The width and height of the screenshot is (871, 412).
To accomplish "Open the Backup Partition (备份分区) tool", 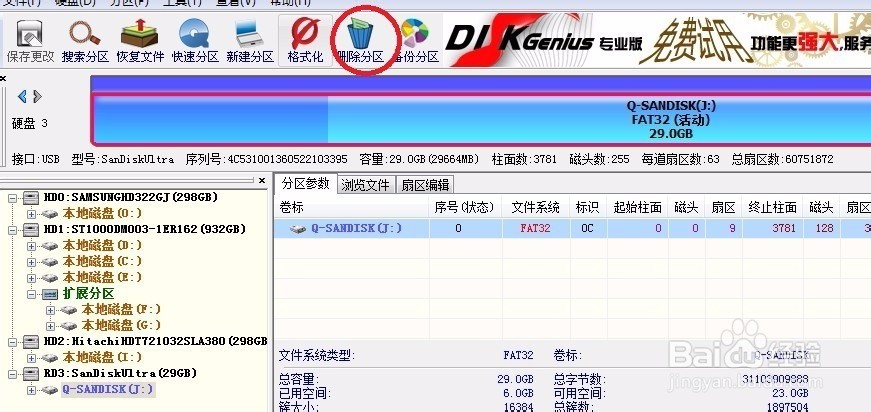I will coord(416,40).
